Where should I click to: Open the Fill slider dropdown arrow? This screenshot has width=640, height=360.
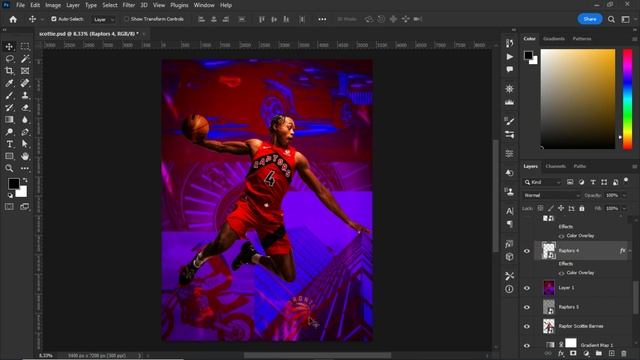[624, 209]
